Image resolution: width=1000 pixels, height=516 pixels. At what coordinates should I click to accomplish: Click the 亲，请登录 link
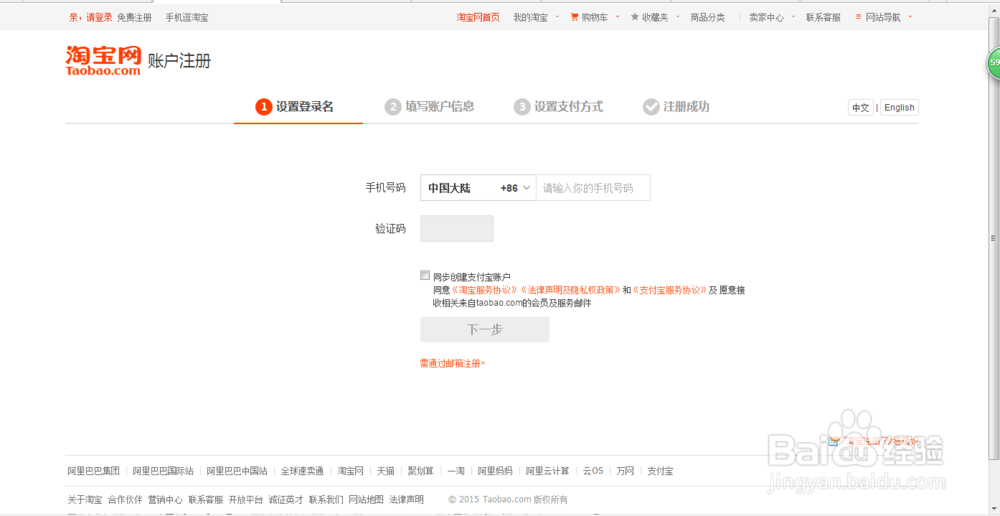point(91,18)
